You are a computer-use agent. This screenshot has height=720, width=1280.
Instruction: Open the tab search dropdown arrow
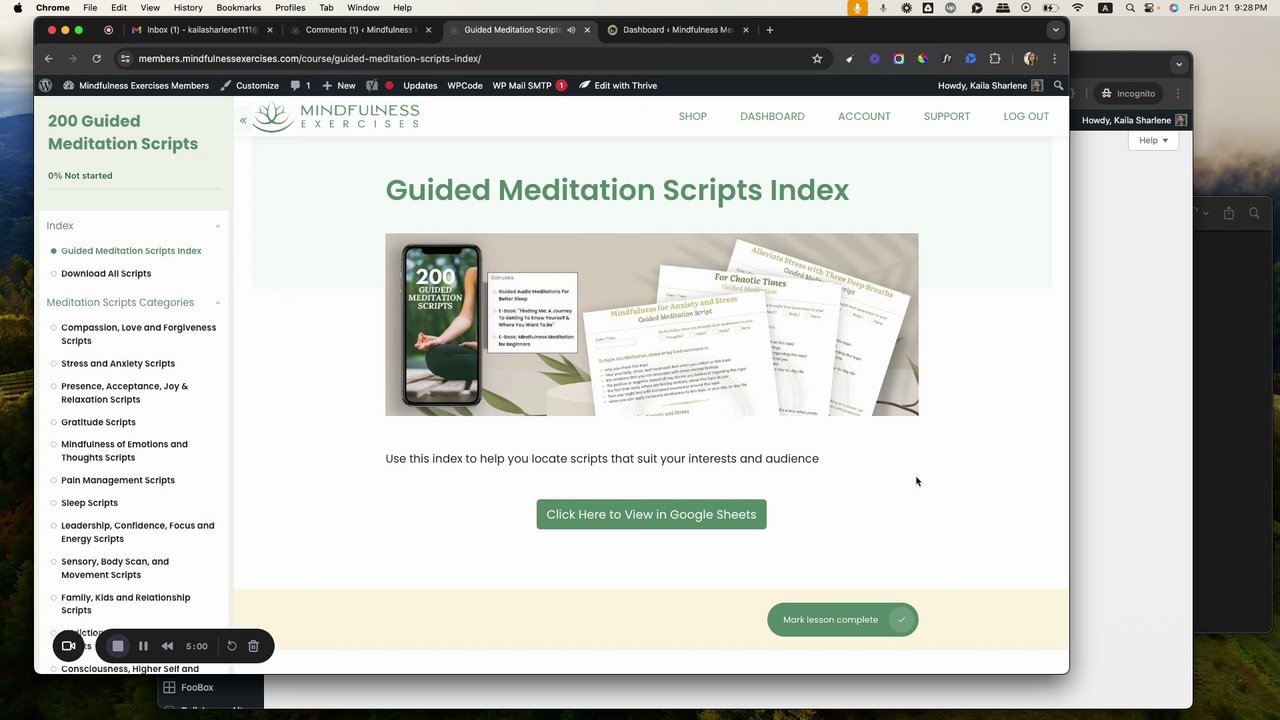click(x=1055, y=30)
